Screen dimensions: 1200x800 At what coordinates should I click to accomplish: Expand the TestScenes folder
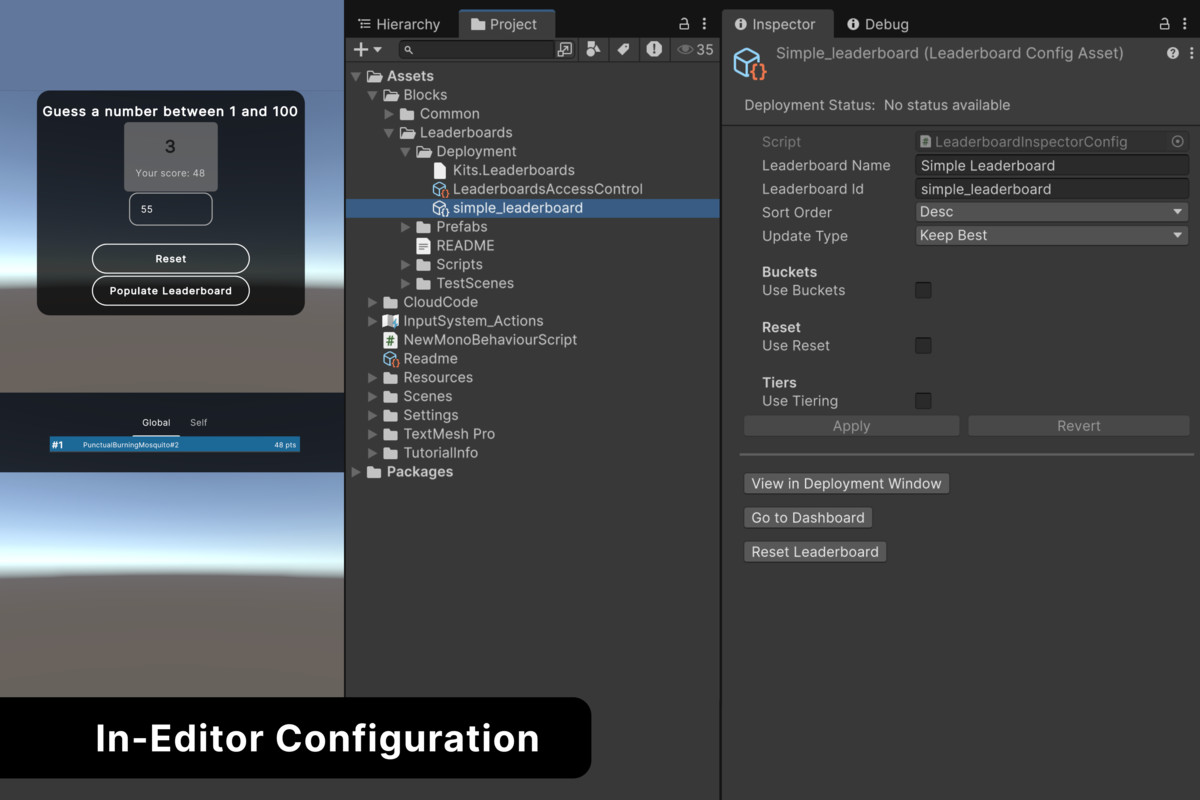click(406, 284)
